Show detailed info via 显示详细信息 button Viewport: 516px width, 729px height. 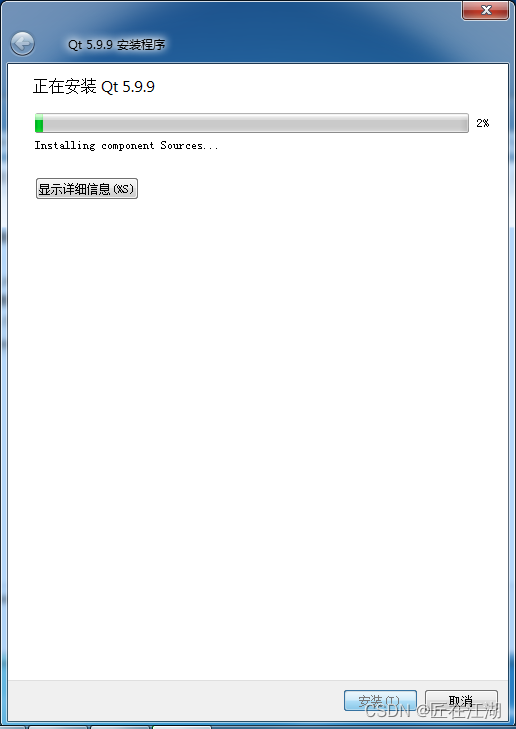pyautogui.click(x=87, y=189)
